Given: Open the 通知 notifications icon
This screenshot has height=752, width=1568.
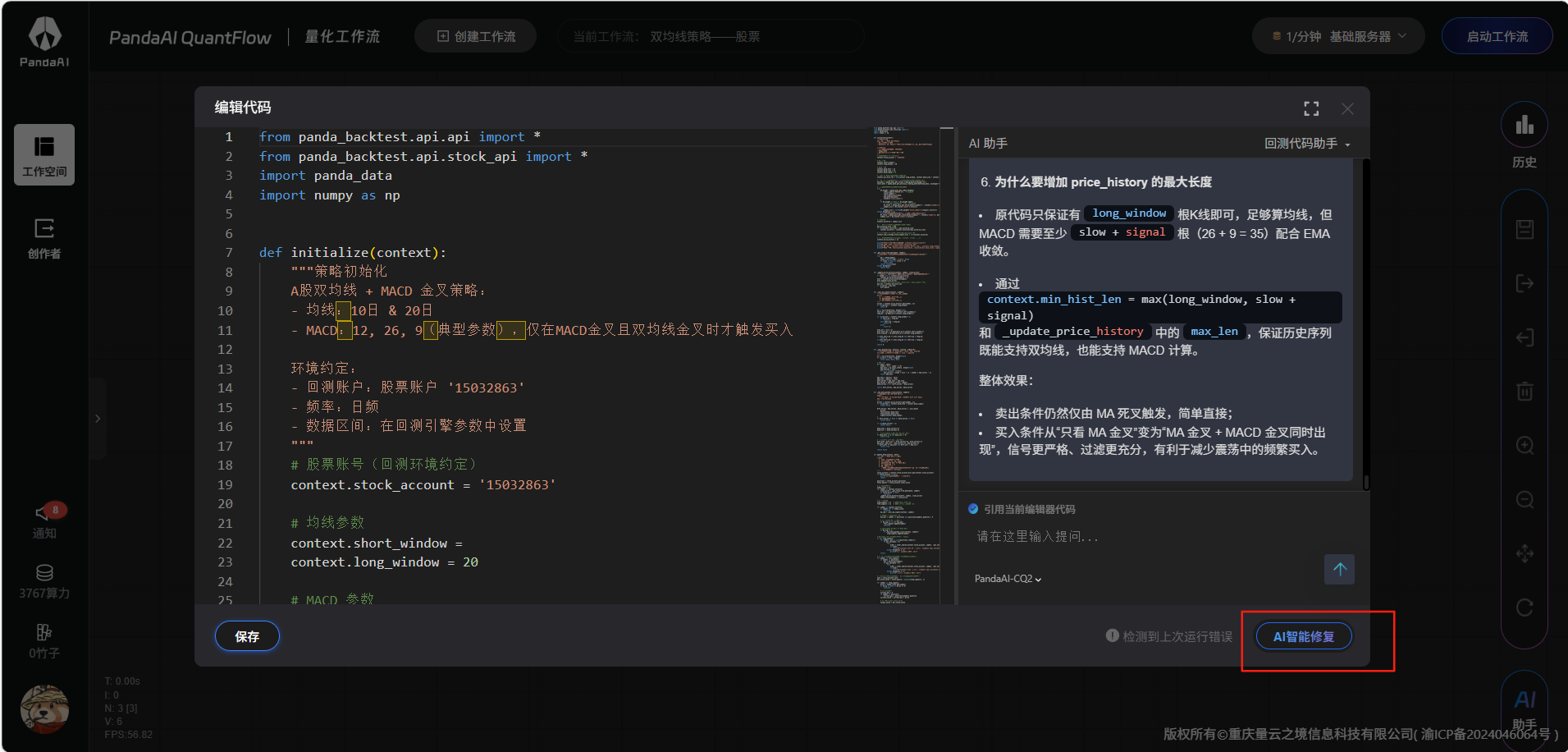Looking at the screenshot, I should (x=44, y=521).
